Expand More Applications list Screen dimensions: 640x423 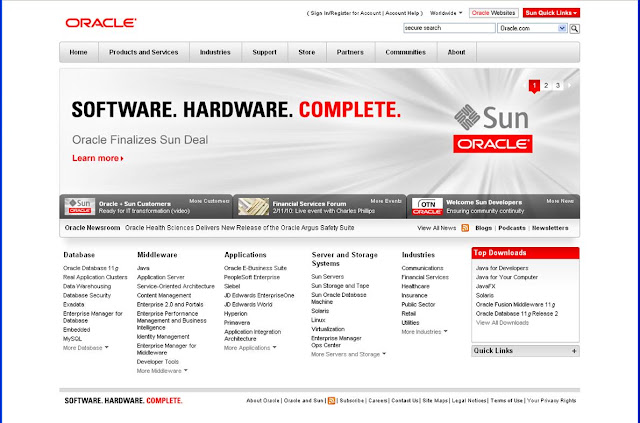point(250,348)
